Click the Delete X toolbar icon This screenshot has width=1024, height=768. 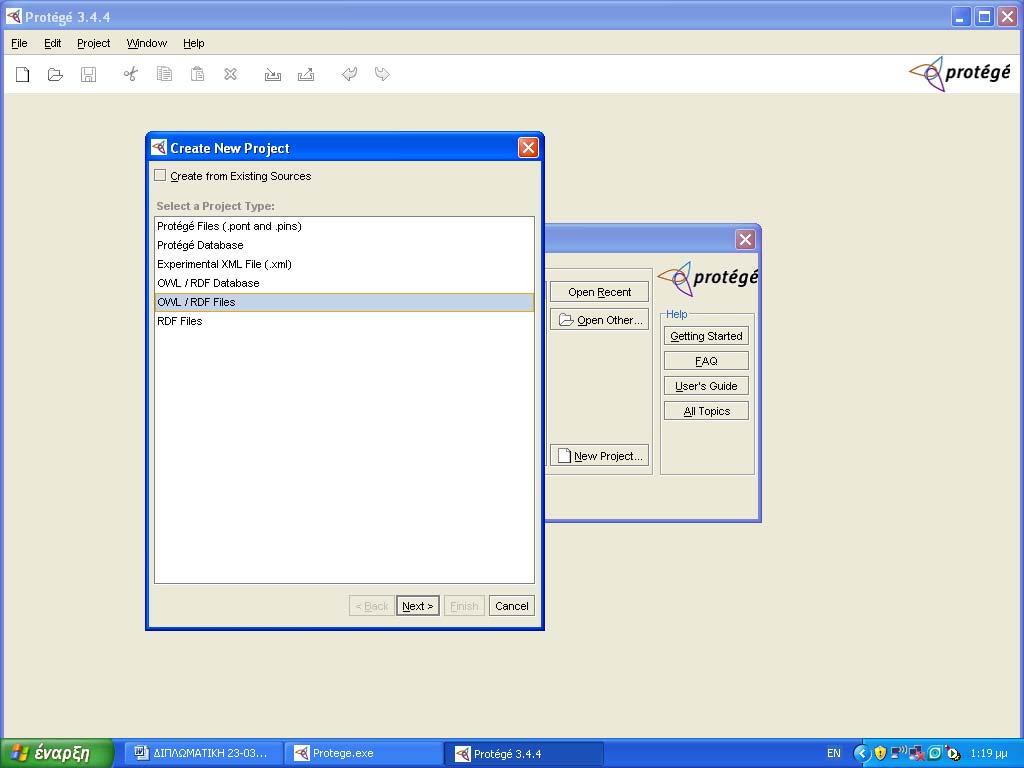pyautogui.click(x=231, y=74)
